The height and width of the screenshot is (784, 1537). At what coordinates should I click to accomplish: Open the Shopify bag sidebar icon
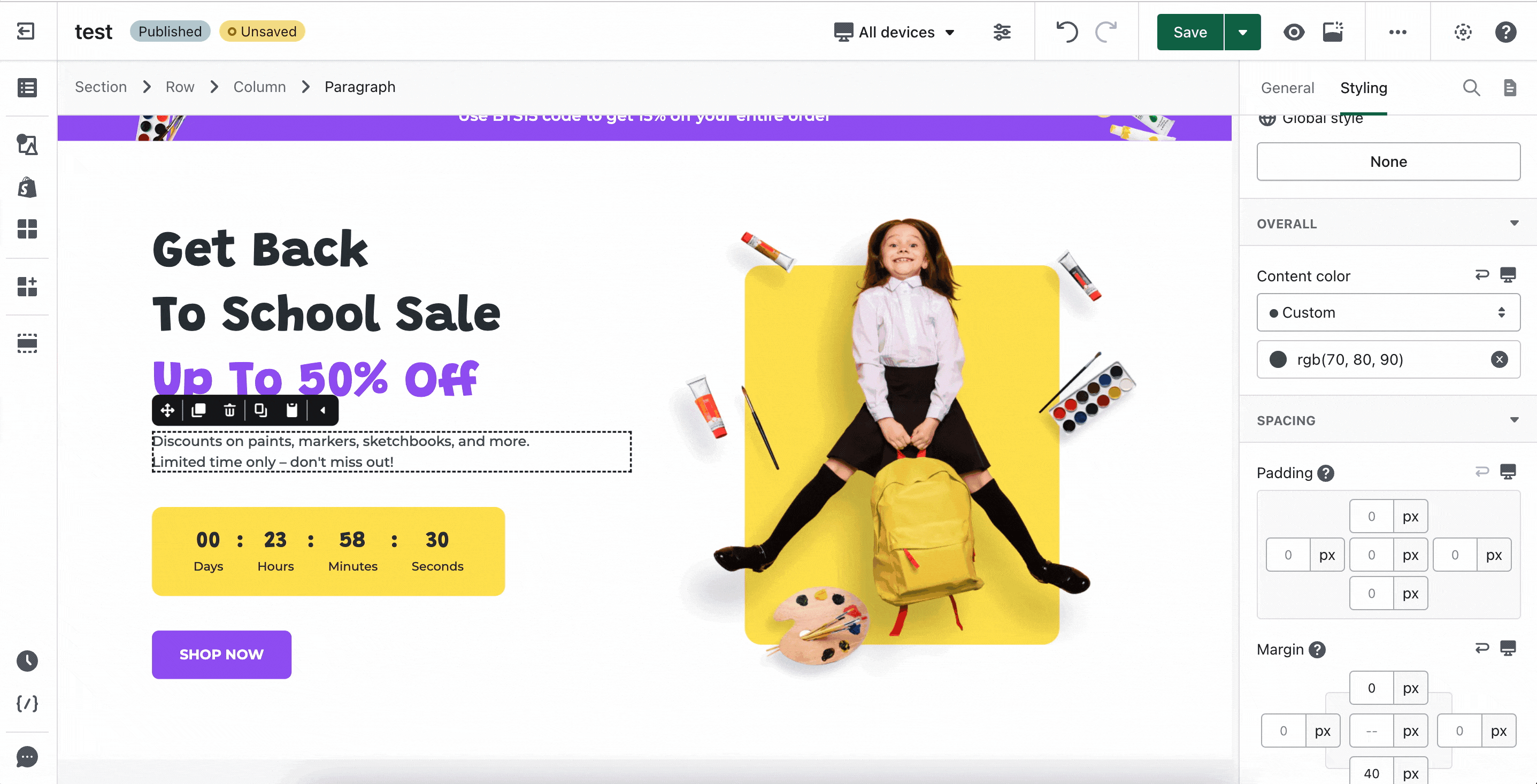pos(27,187)
